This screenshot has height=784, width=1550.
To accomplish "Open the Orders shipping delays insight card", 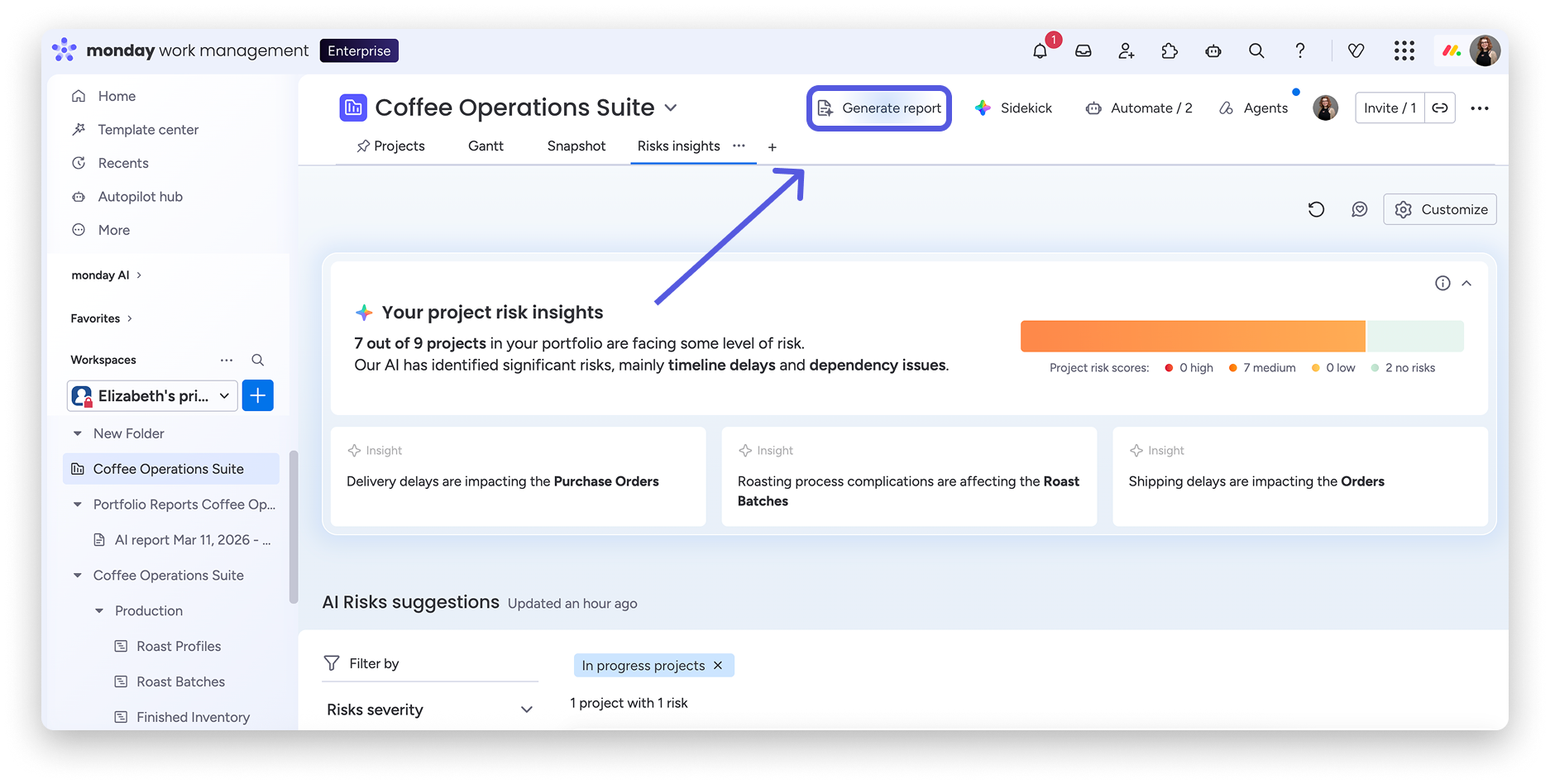I will tap(1300, 476).
